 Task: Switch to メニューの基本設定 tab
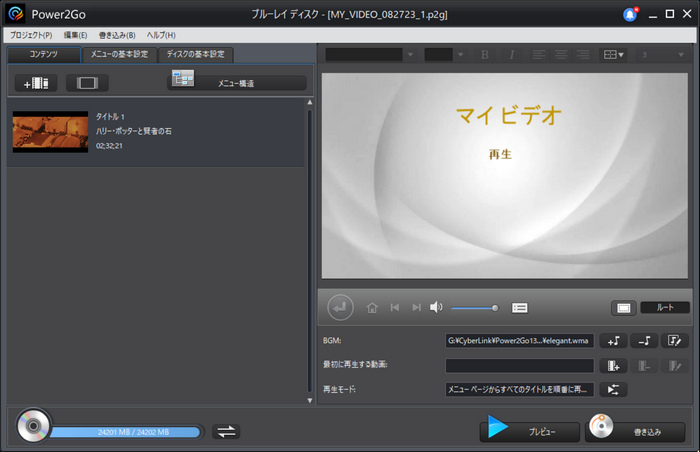(x=120, y=54)
